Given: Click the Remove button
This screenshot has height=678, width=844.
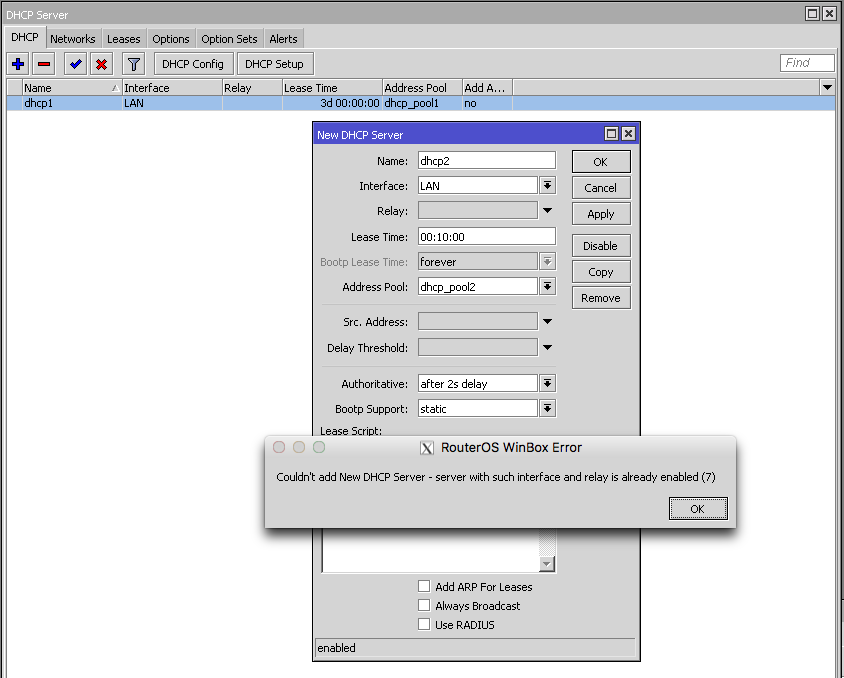Looking at the screenshot, I should click(601, 298).
